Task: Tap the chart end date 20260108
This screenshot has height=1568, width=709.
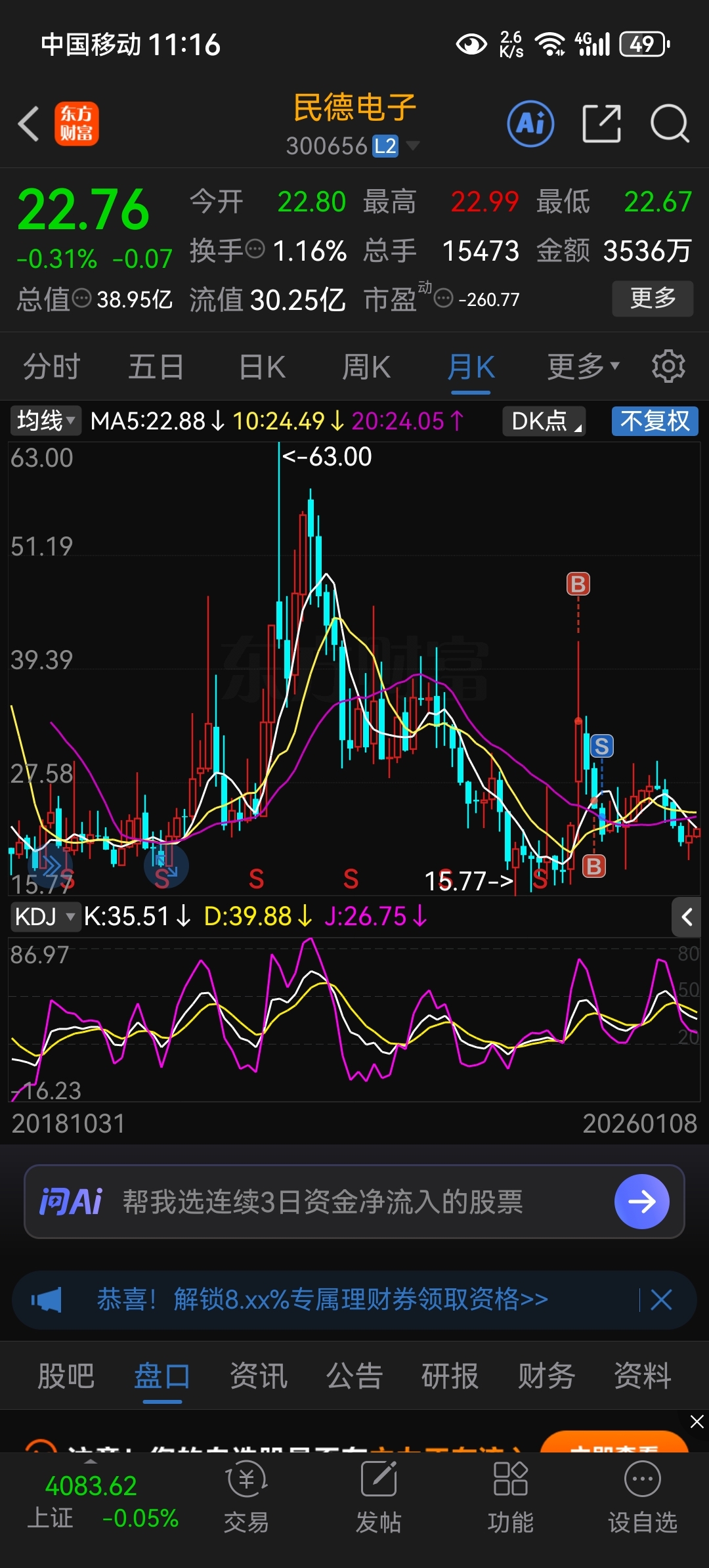Action: click(x=639, y=1123)
